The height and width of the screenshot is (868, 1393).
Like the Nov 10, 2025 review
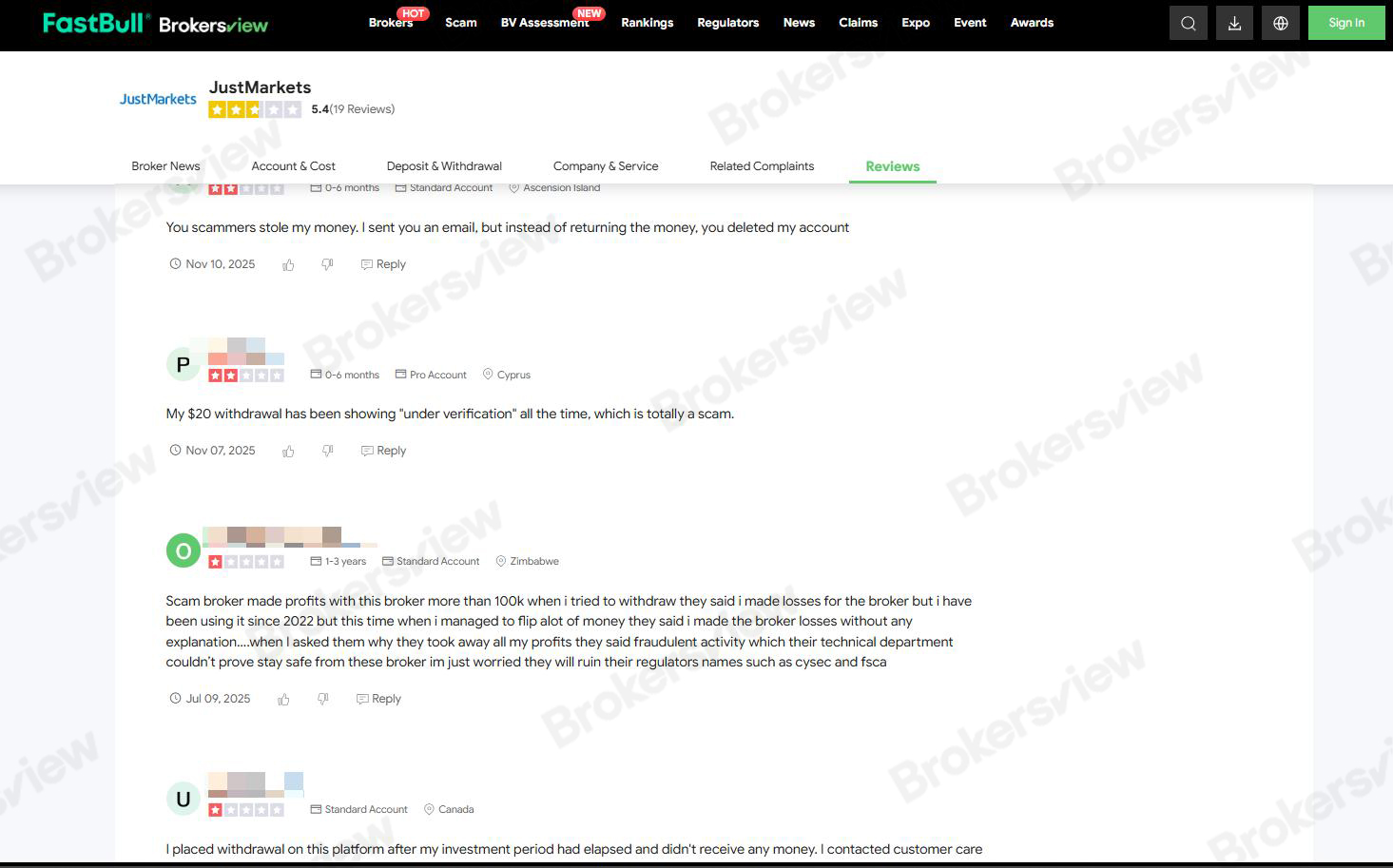288,264
